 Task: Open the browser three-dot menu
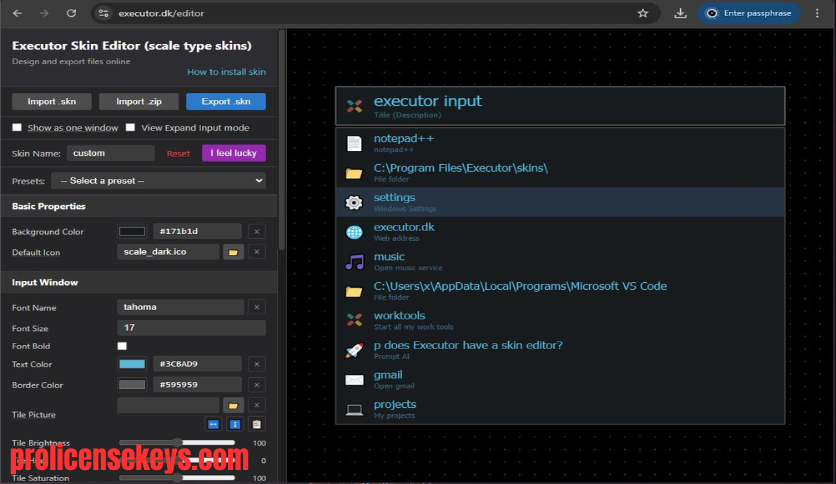tap(817, 13)
